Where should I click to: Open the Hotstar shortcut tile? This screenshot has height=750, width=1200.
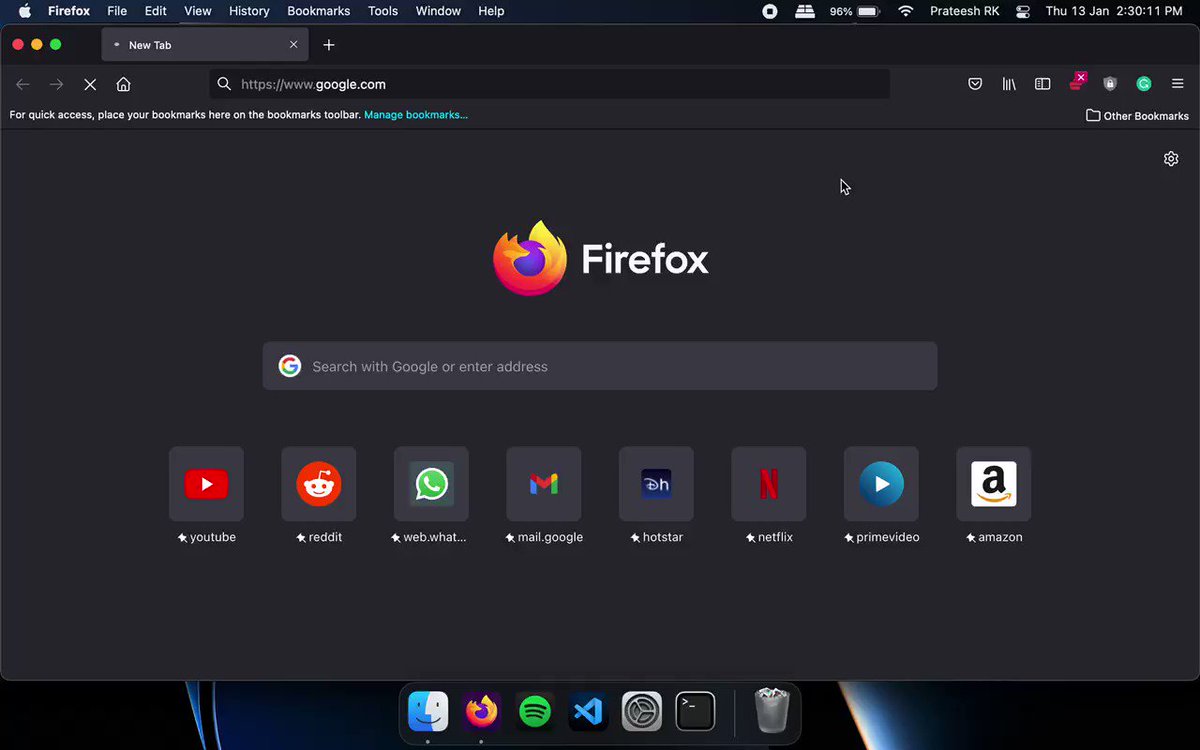tap(656, 484)
